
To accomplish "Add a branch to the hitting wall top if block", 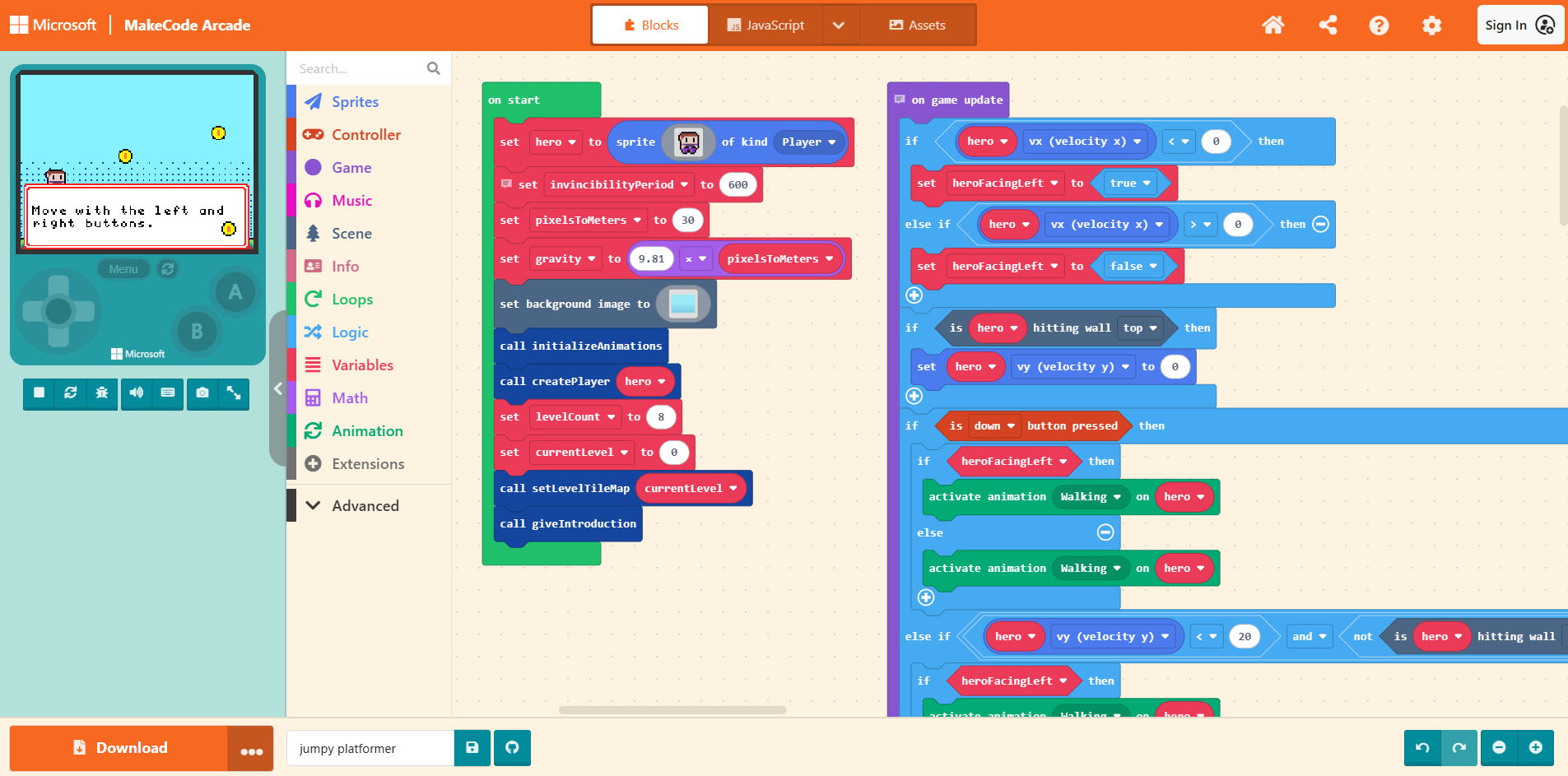I will pos(914,397).
